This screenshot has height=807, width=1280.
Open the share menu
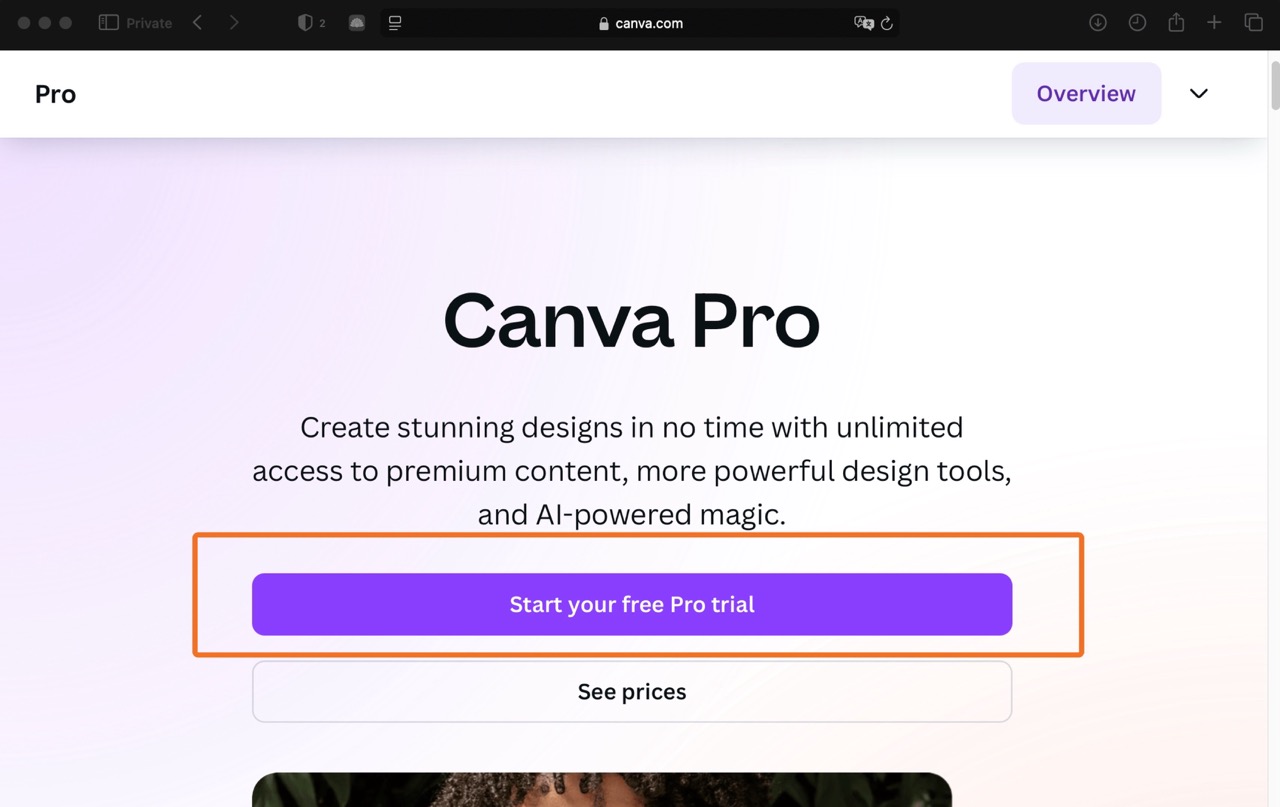tap(1176, 23)
